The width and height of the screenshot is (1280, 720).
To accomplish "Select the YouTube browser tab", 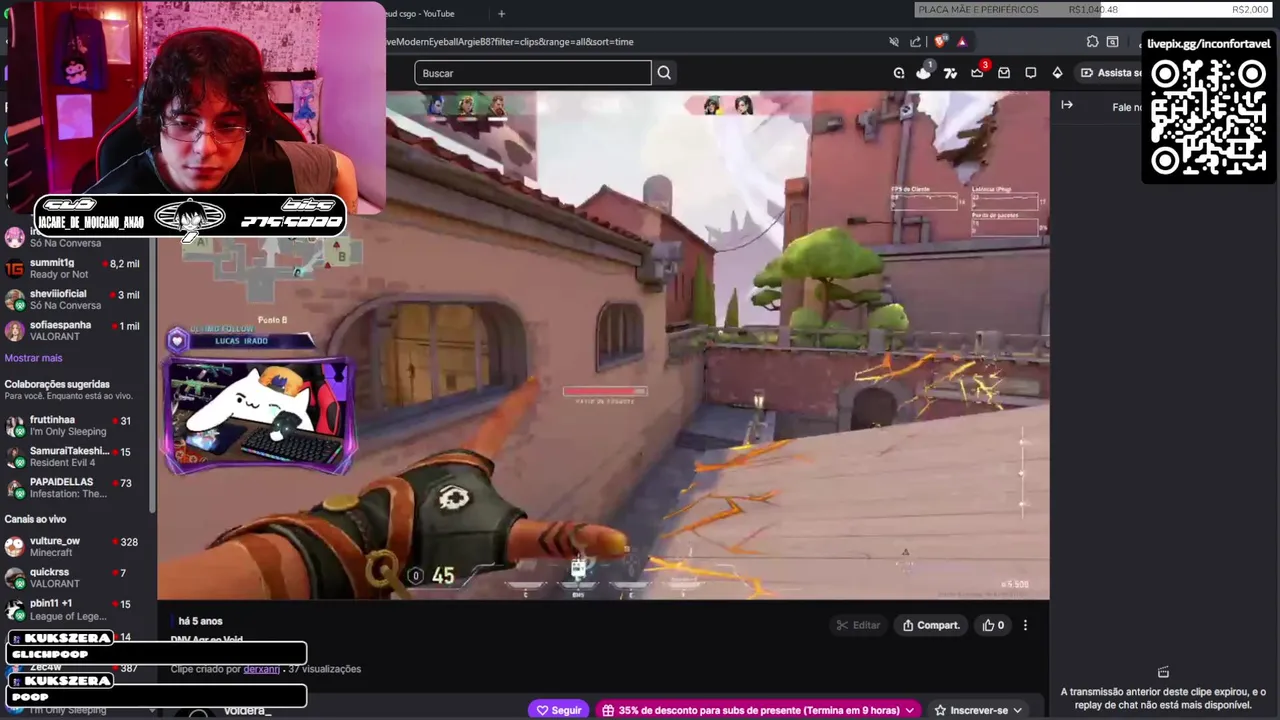I will (x=420, y=13).
